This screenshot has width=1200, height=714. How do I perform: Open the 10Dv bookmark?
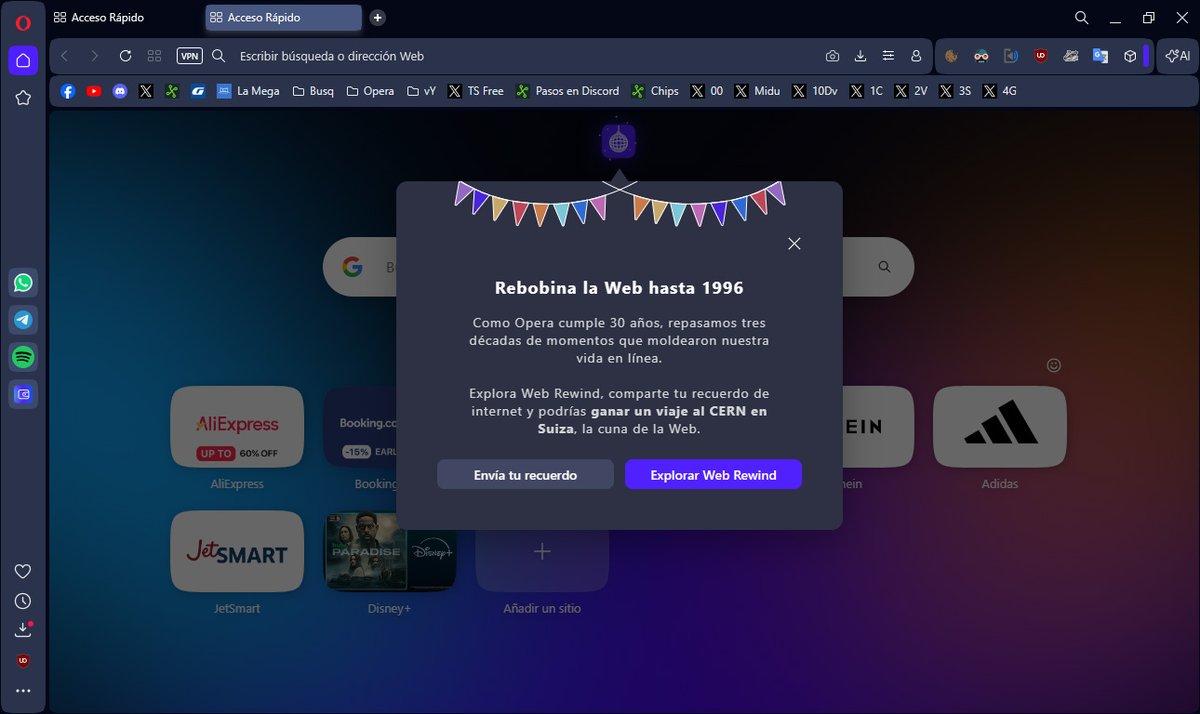814,91
